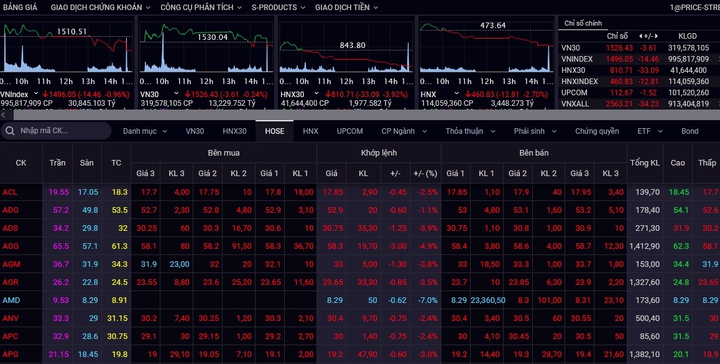Click the KLGD column header
Viewport: 720px width, 364px height.
coord(687,36)
